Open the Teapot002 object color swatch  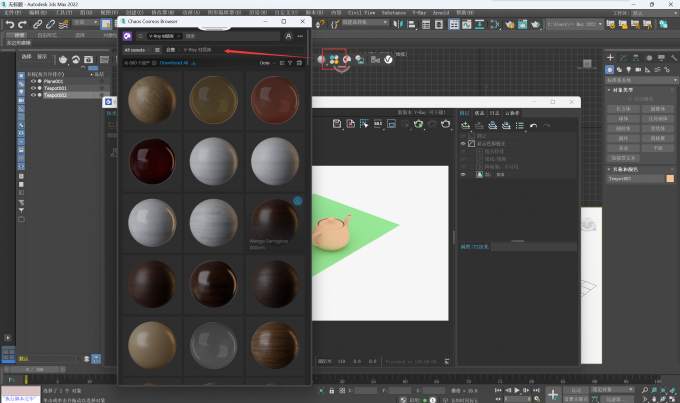pos(670,179)
